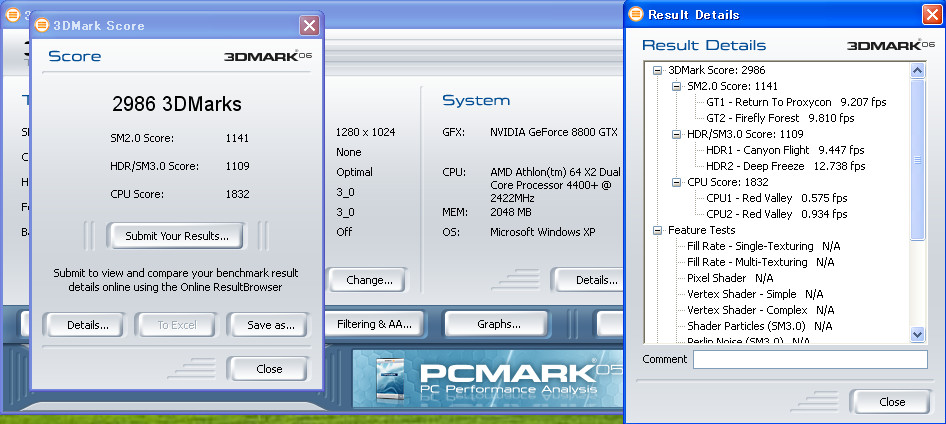
Task: Click the 1280 x 1024 resolution value
Action: 366,132
